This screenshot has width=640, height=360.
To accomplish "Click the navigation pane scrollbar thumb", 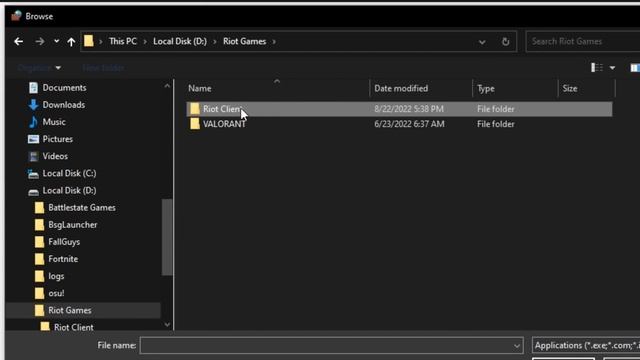I will click(167, 237).
